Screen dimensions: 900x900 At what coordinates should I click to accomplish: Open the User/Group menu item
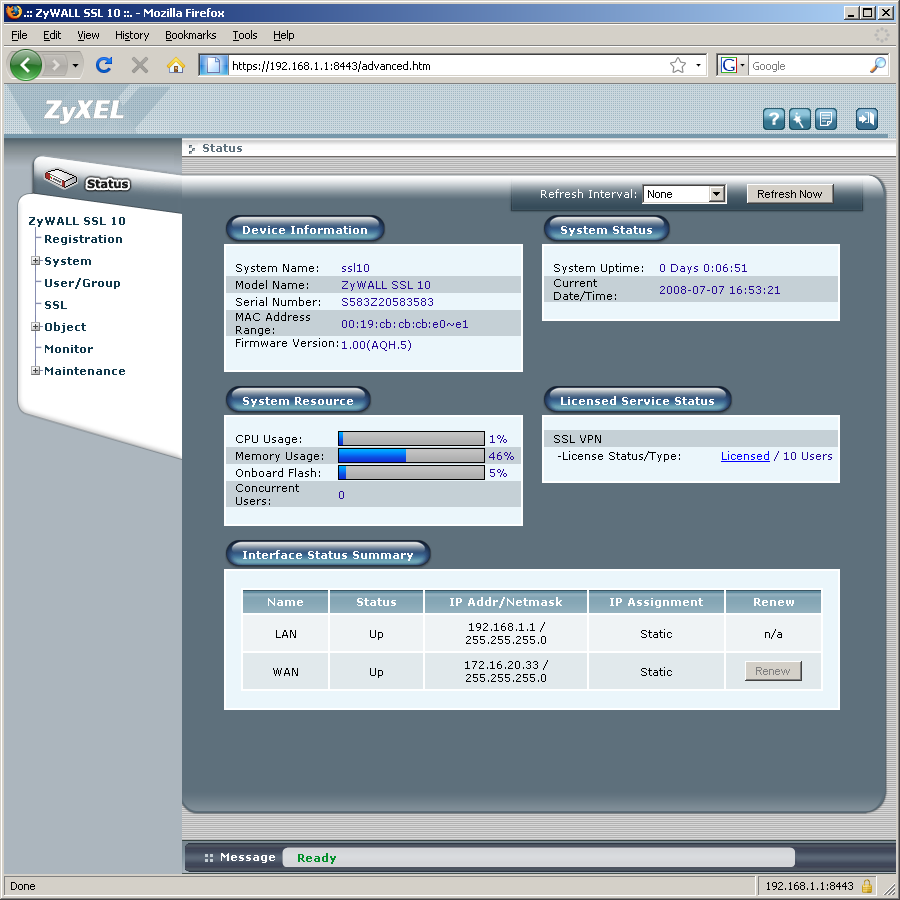(82, 283)
